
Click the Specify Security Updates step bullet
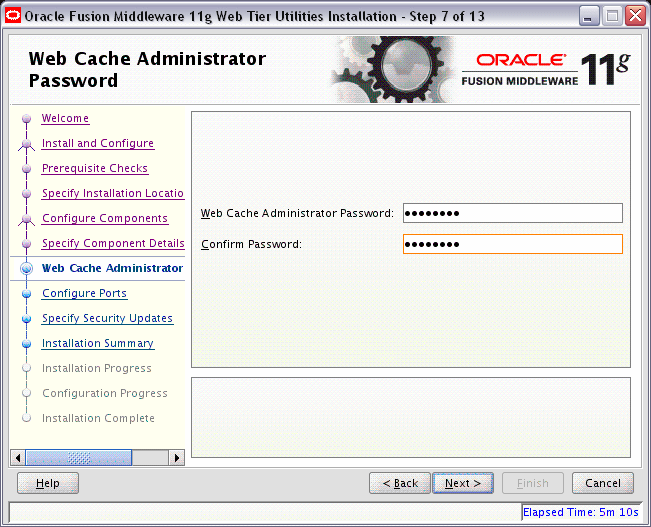pyautogui.click(x=27, y=319)
